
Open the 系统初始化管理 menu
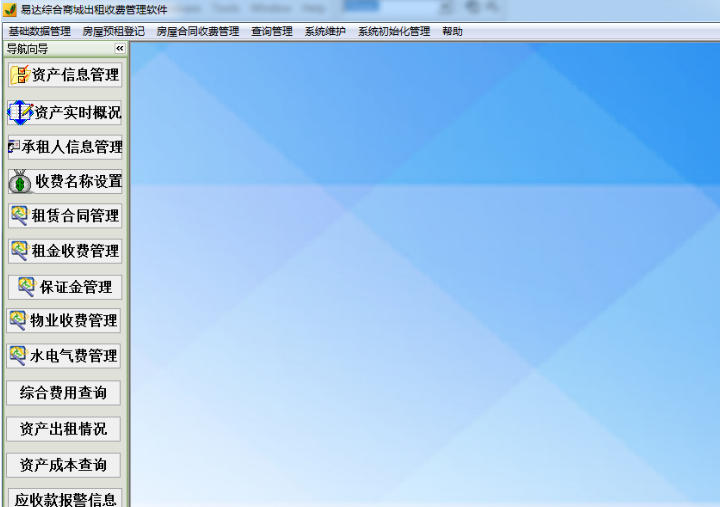coord(394,31)
